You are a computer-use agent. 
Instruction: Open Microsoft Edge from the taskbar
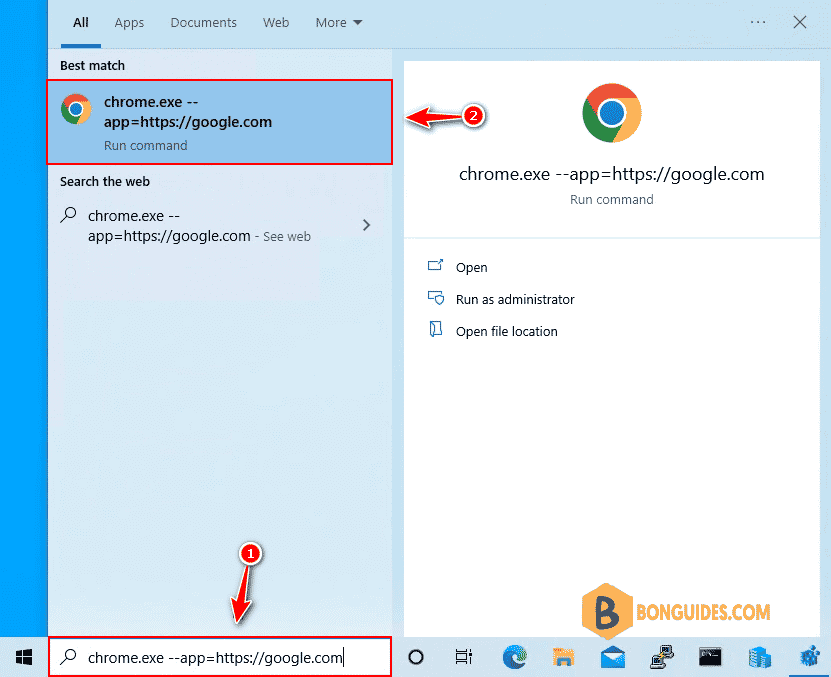(x=514, y=657)
